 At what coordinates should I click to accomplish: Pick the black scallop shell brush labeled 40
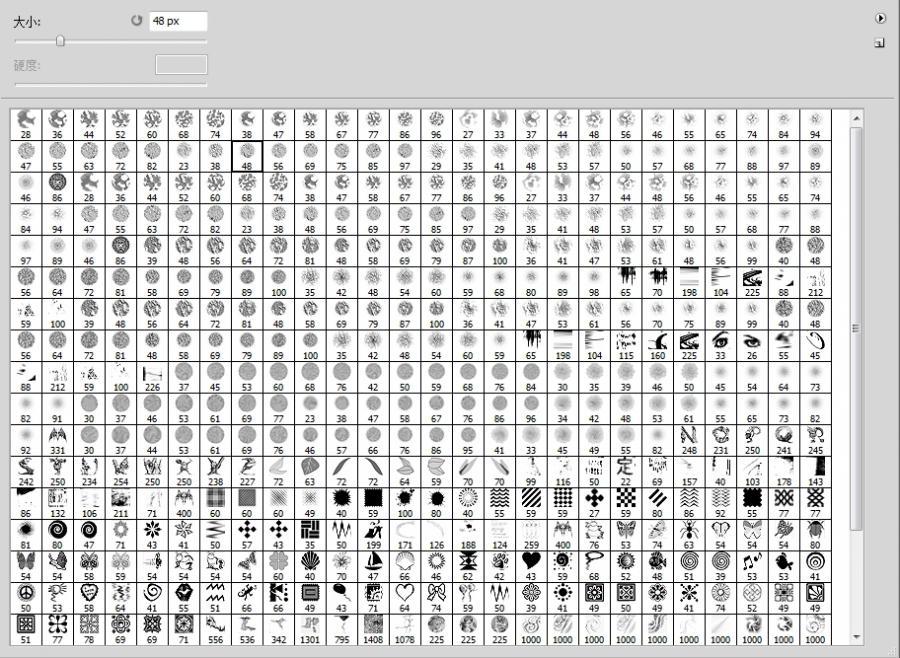[310, 567]
